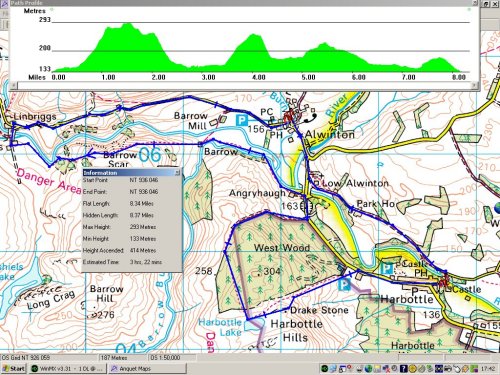Open the printer icon in the system tray
The height and width of the screenshot is (375, 500).
click(x=448, y=368)
